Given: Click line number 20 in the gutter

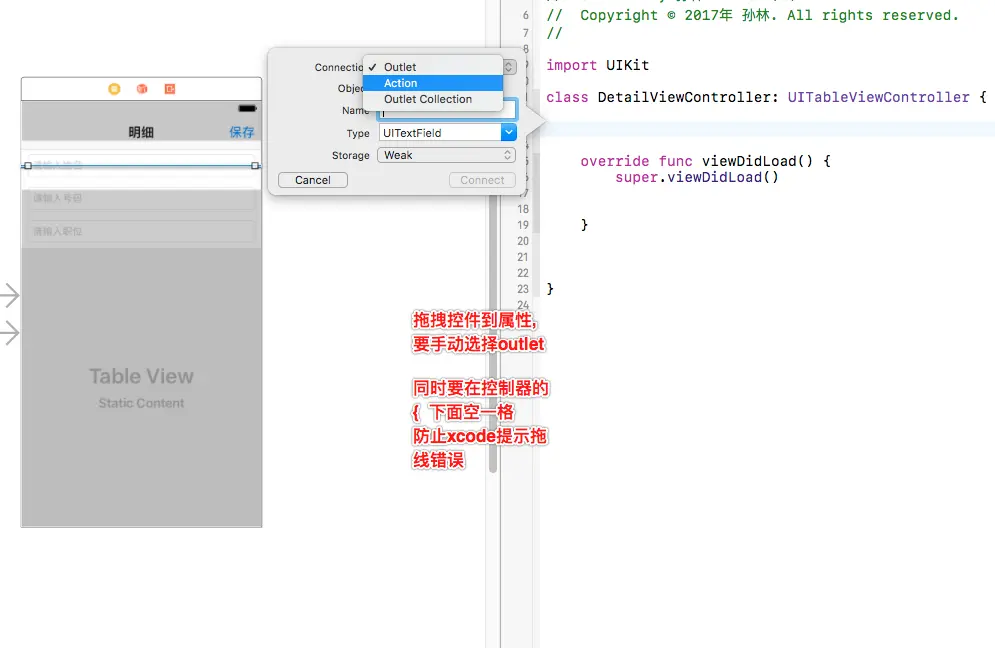Looking at the screenshot, I should click(x=523, y=241).
